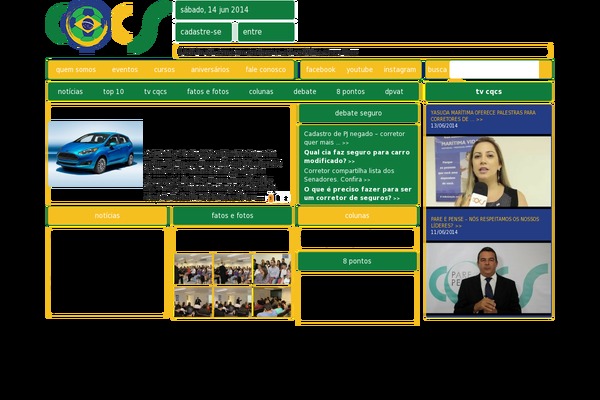
Task: Switch to the notícias tab in green bar
Action: [70, 91]
